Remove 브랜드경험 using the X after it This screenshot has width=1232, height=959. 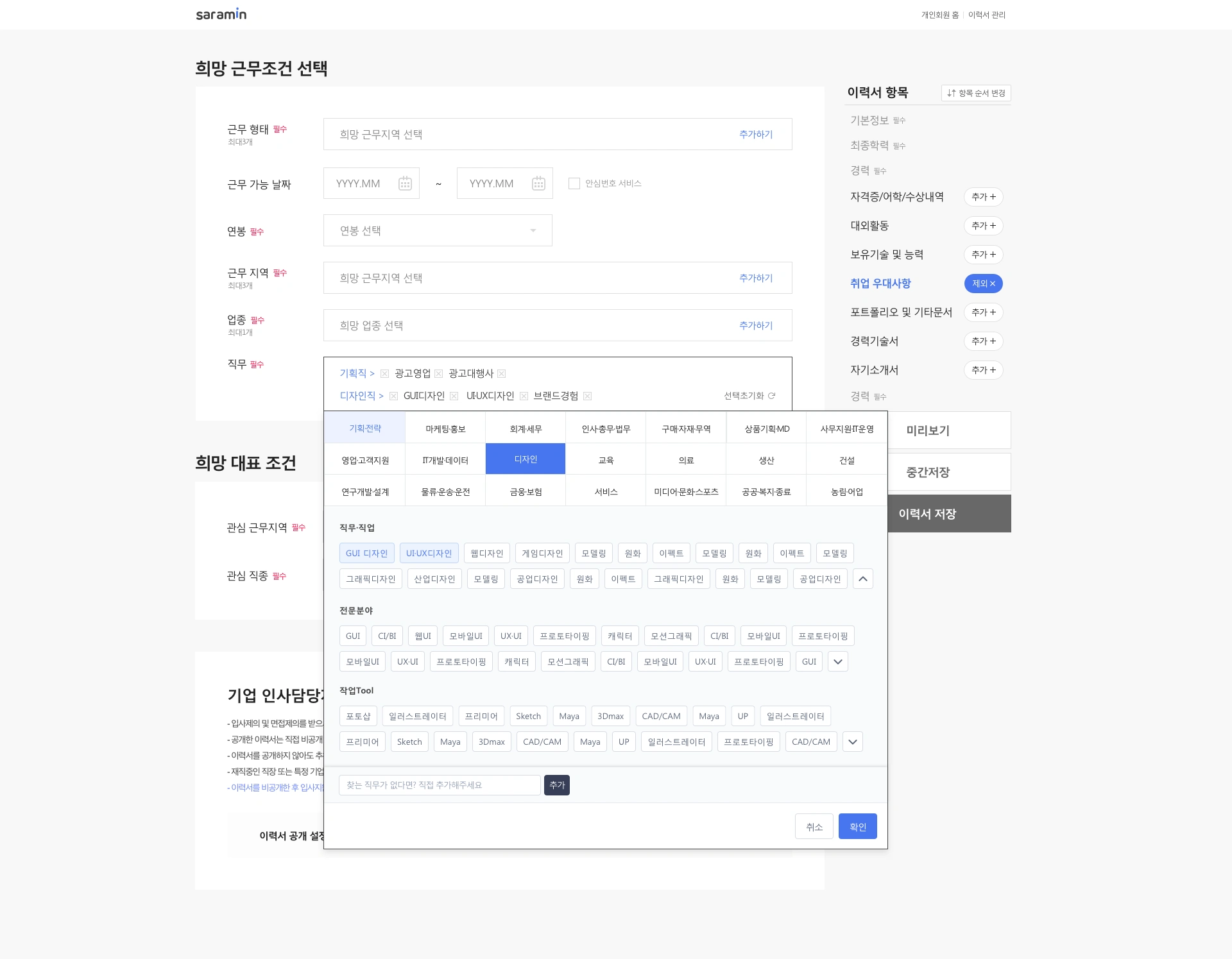[x=587, y=396]
